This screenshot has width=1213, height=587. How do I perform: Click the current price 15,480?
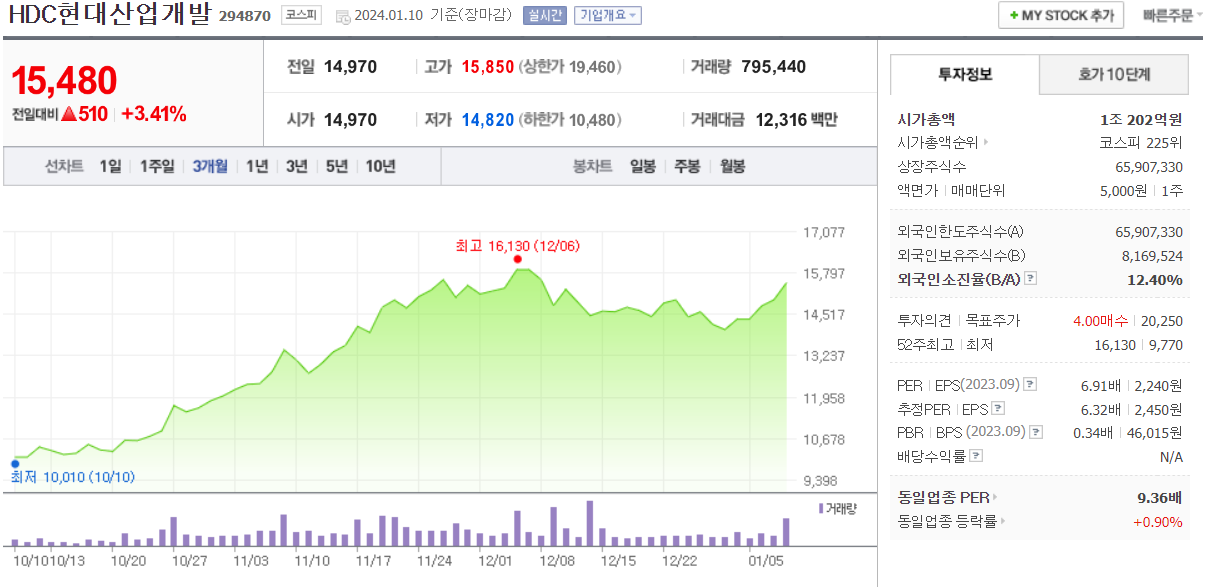(65, 80)
